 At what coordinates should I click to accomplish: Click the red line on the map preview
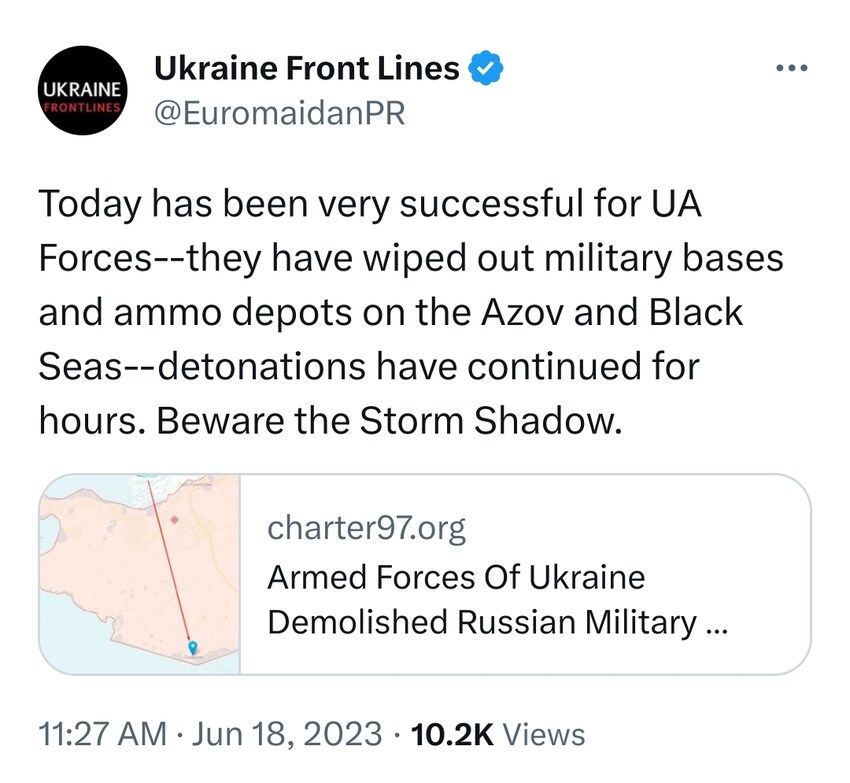pyautogui.click(x=165, y=560)
